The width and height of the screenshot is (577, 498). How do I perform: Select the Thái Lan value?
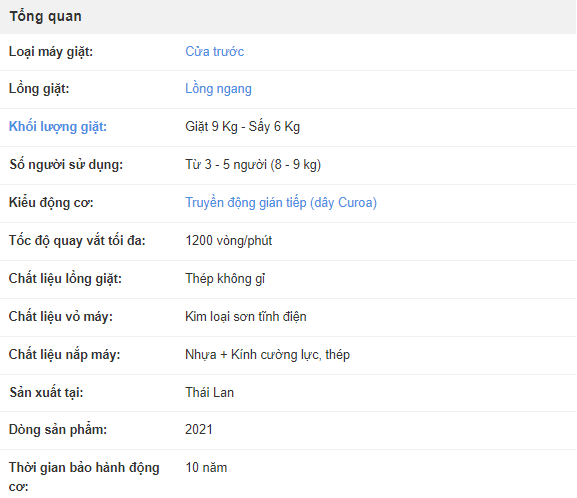[209, 392]
